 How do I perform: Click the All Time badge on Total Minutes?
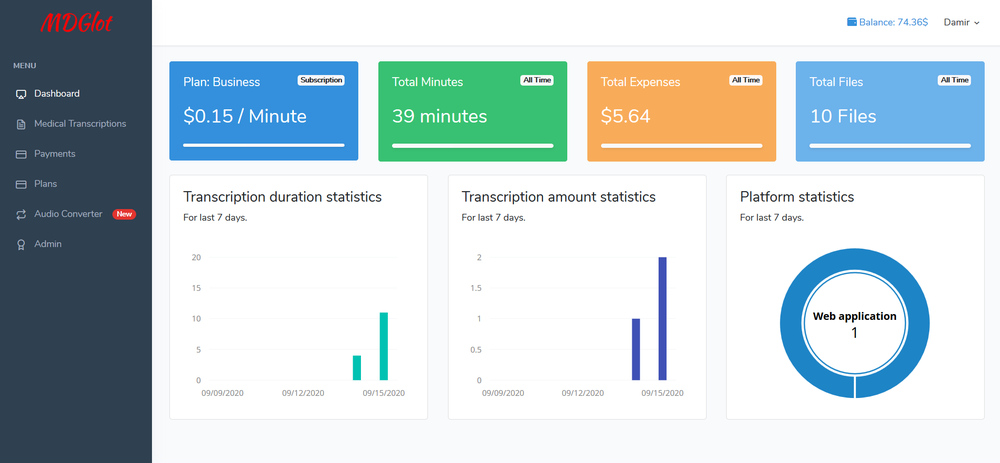(537, 80)
